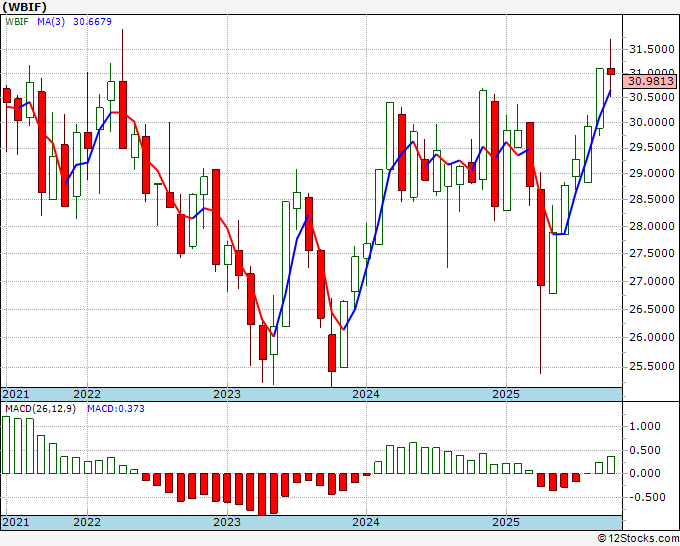
Task: Select the WBIF legend label
Action: pyautogui.click(x=17, y=21)
